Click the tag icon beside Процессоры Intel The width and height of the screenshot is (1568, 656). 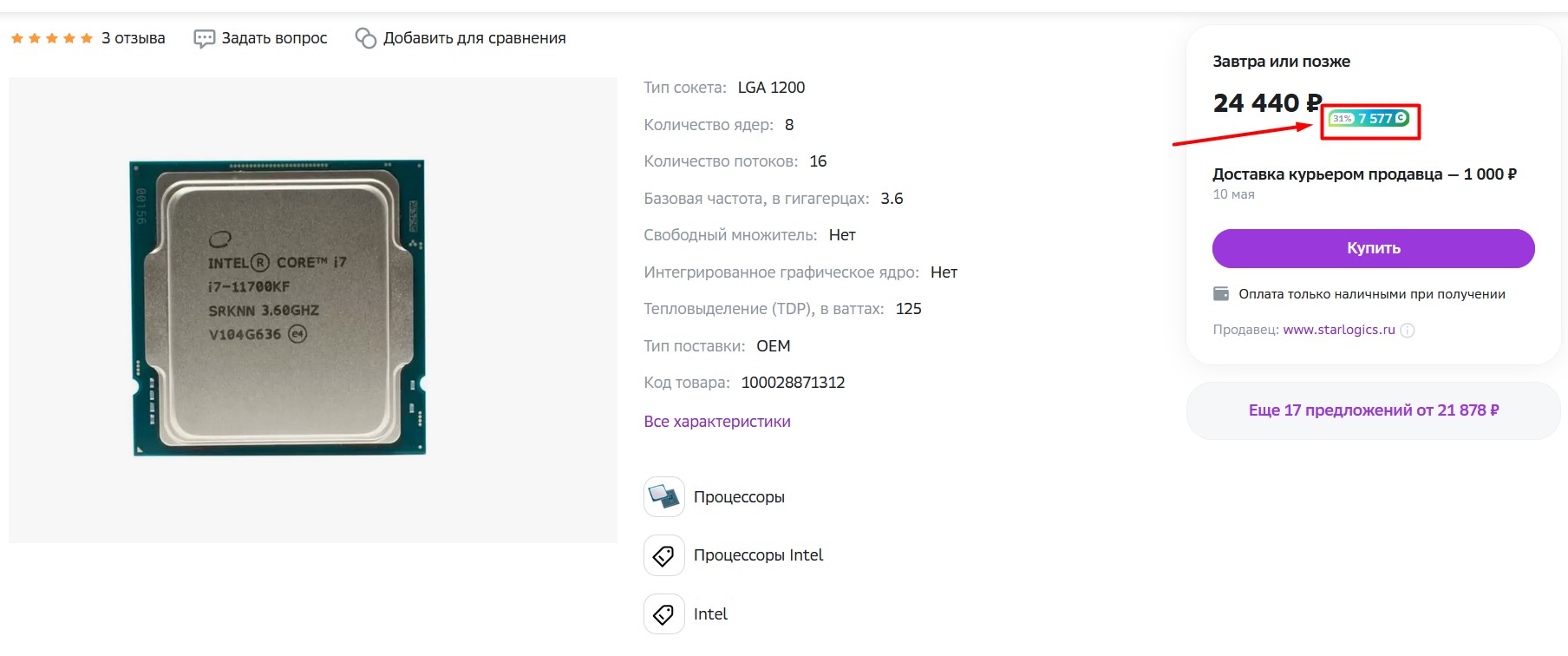tap(664, 555)
